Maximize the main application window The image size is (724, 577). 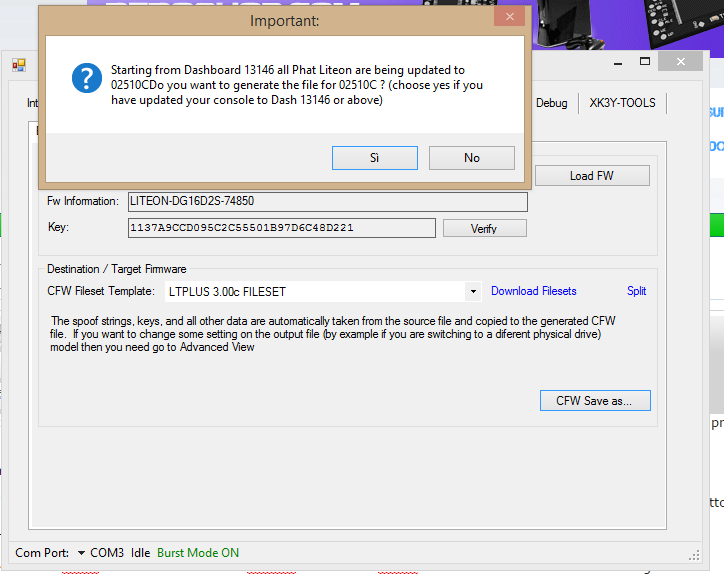pos(645,61)
